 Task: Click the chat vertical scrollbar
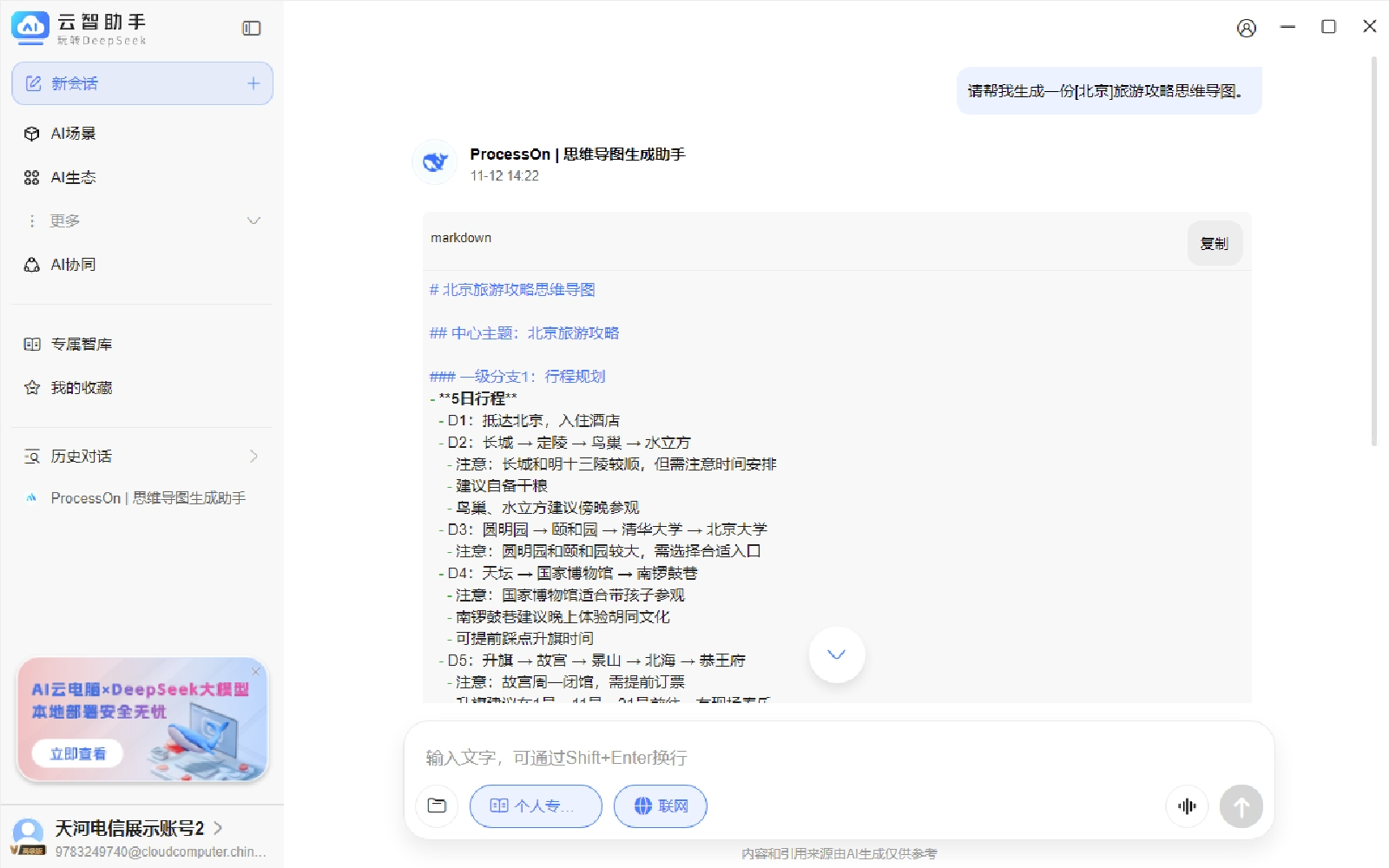coord(1374,252)
